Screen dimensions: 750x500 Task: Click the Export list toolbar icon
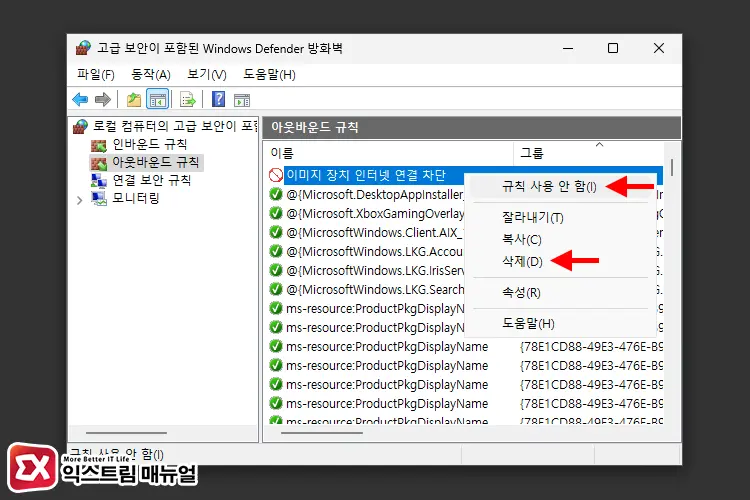click(188, 100)
